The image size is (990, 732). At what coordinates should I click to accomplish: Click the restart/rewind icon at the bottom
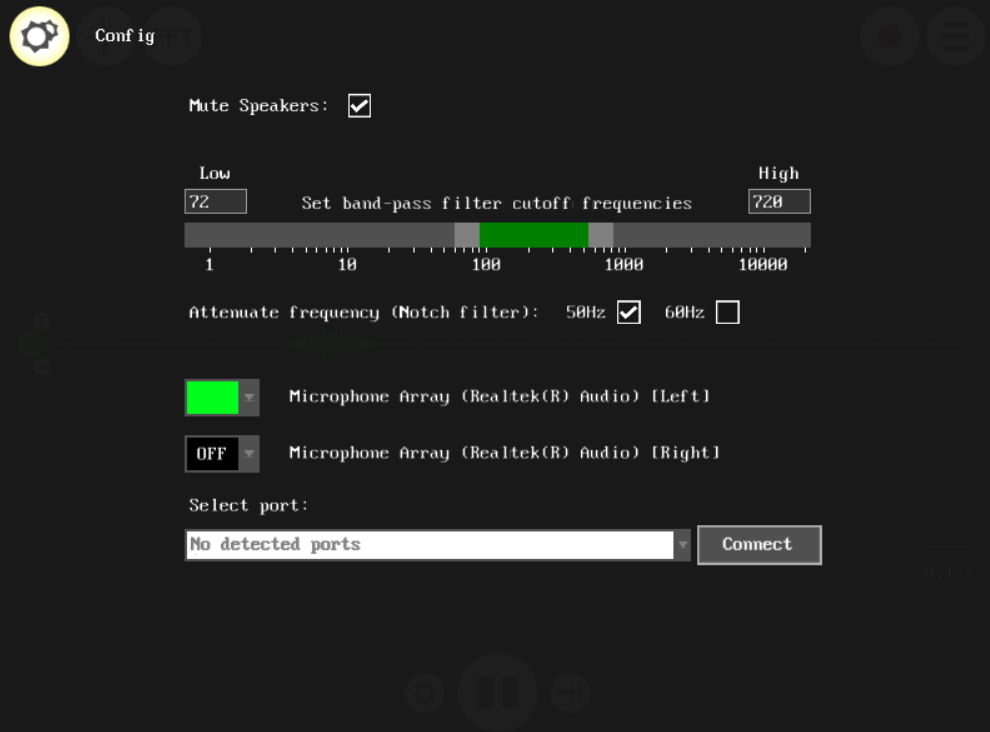[424, 692]
